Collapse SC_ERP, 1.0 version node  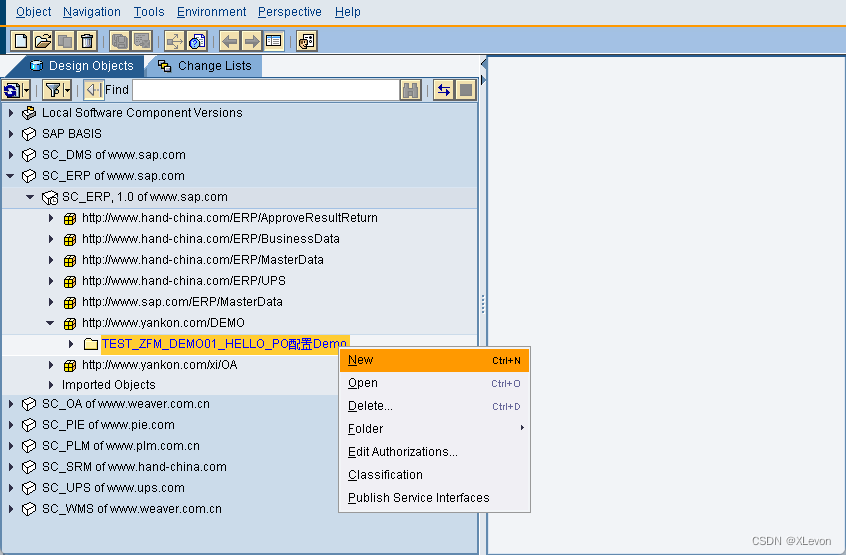pos(30,197)
